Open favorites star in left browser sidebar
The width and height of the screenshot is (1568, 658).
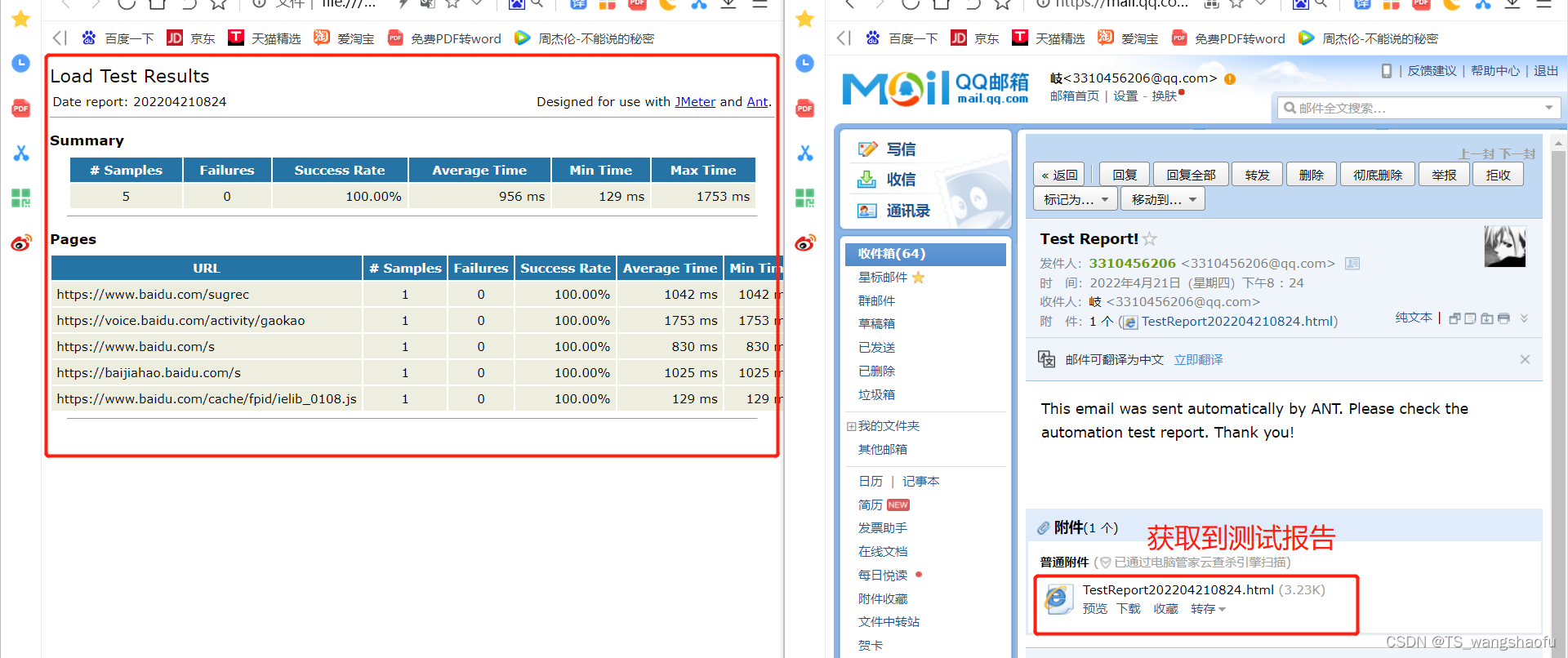pos(21,19)
